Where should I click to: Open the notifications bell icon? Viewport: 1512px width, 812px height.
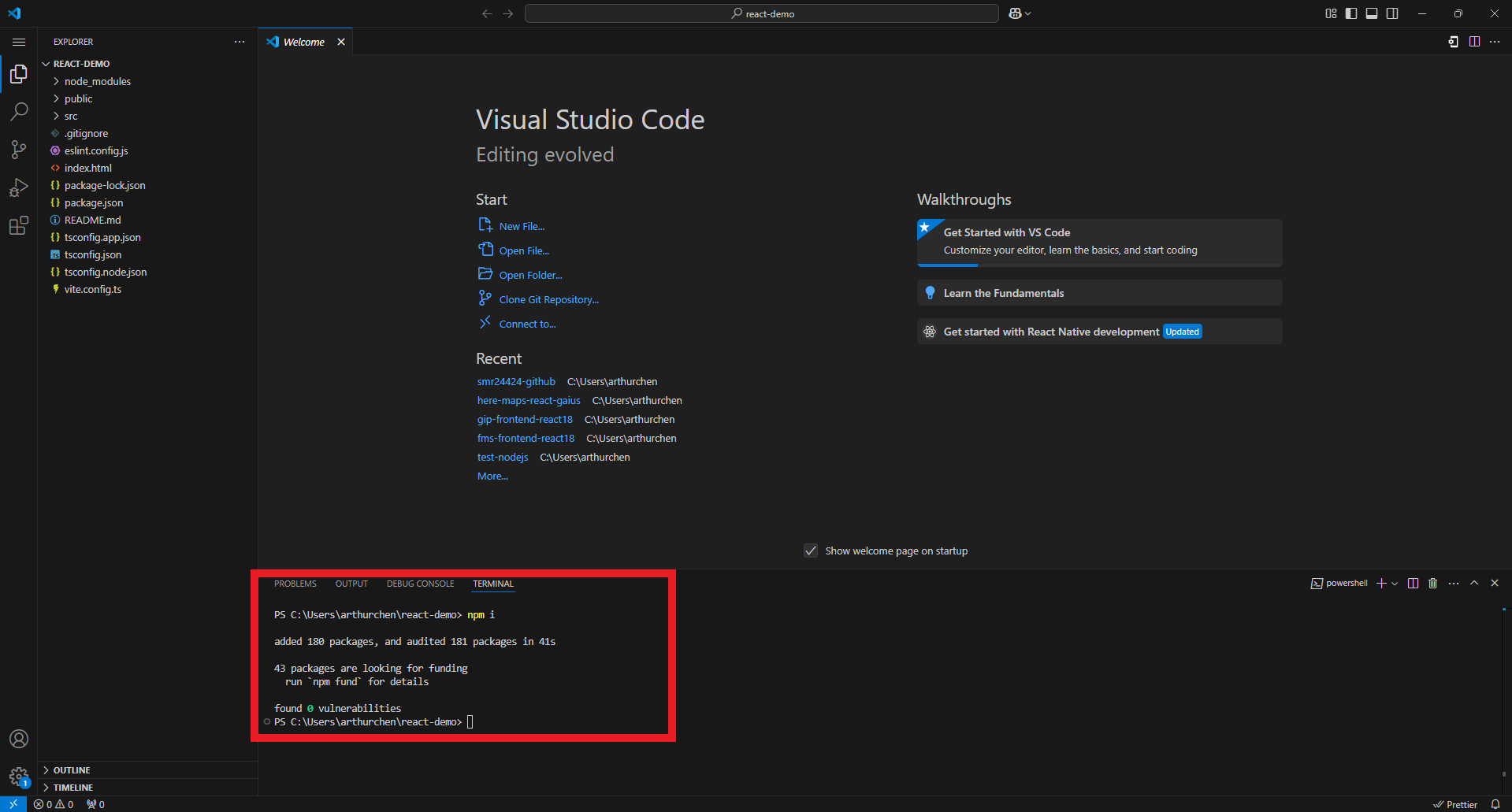click(x=1495, y=804)
